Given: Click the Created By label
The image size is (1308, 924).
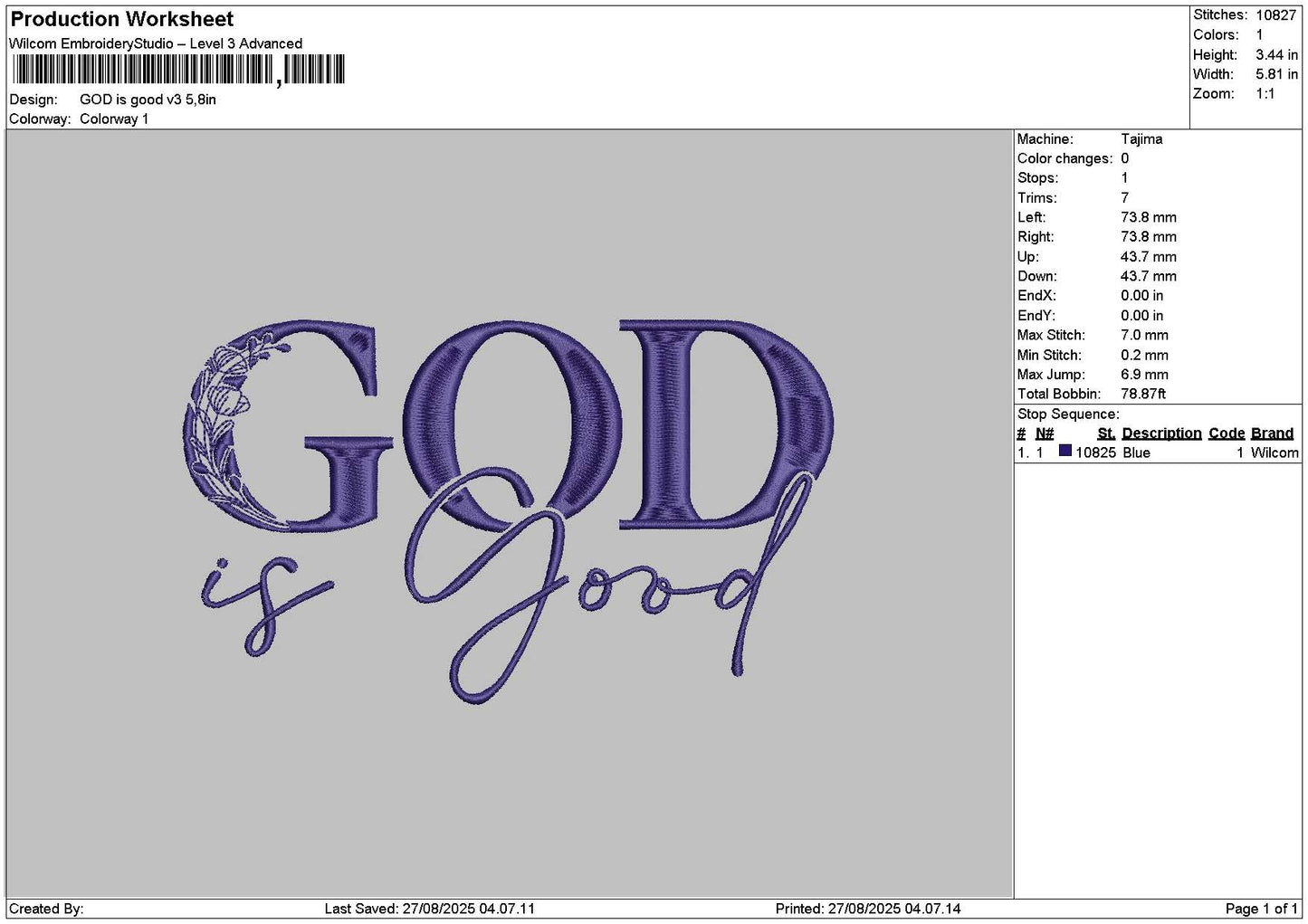Looking at the screenshot, I should (46, 909).
